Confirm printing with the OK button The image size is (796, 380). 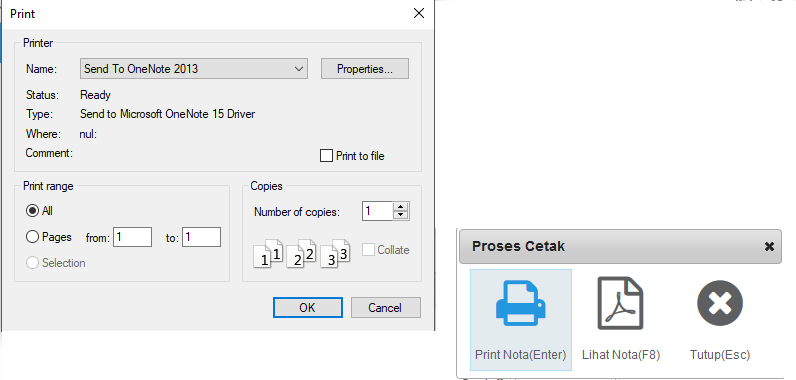[308, 307]
